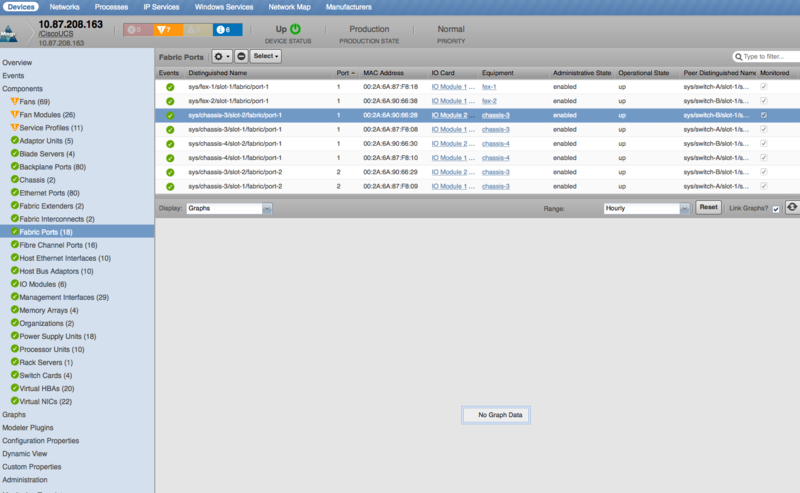This screenshot has height=493, width=800.
Task: Click the event status icon for sys/fex-1/slot-1/fabric/port-1
Action: point(170,87)
